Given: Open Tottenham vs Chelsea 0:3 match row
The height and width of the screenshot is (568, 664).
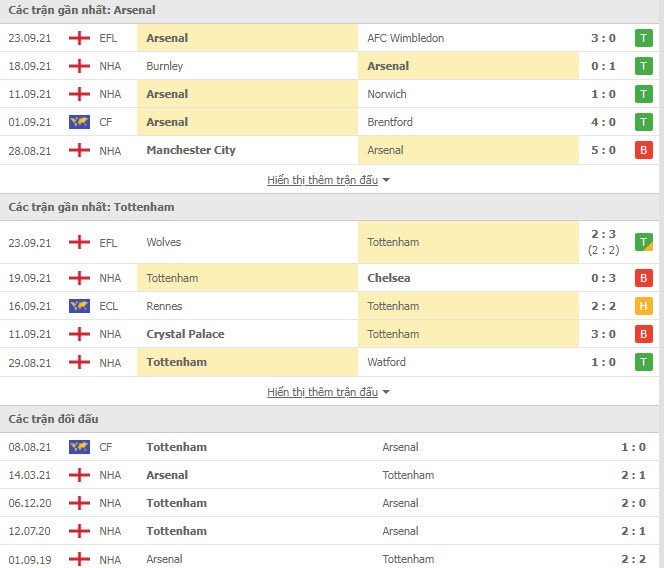Looking at the screenshot, I should tap(329, 278).
